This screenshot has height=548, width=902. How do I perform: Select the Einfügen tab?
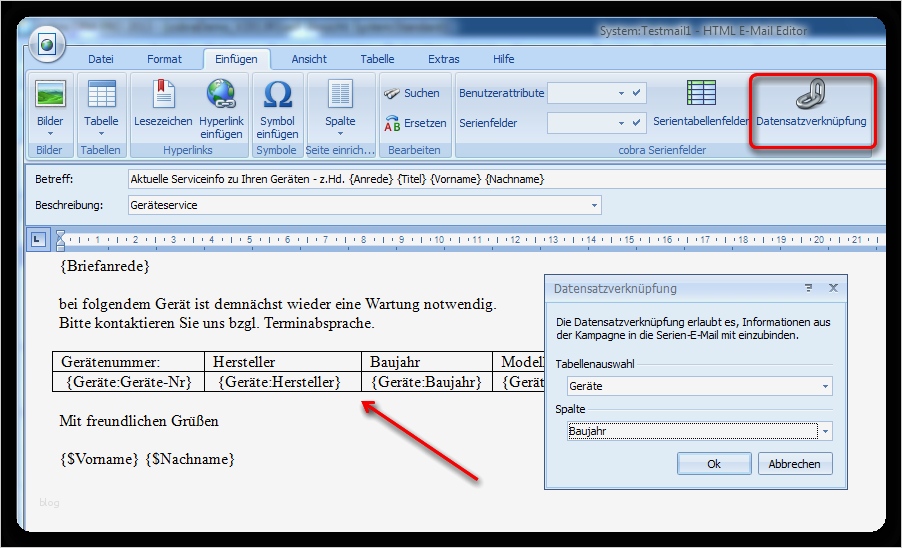(236, 59)
